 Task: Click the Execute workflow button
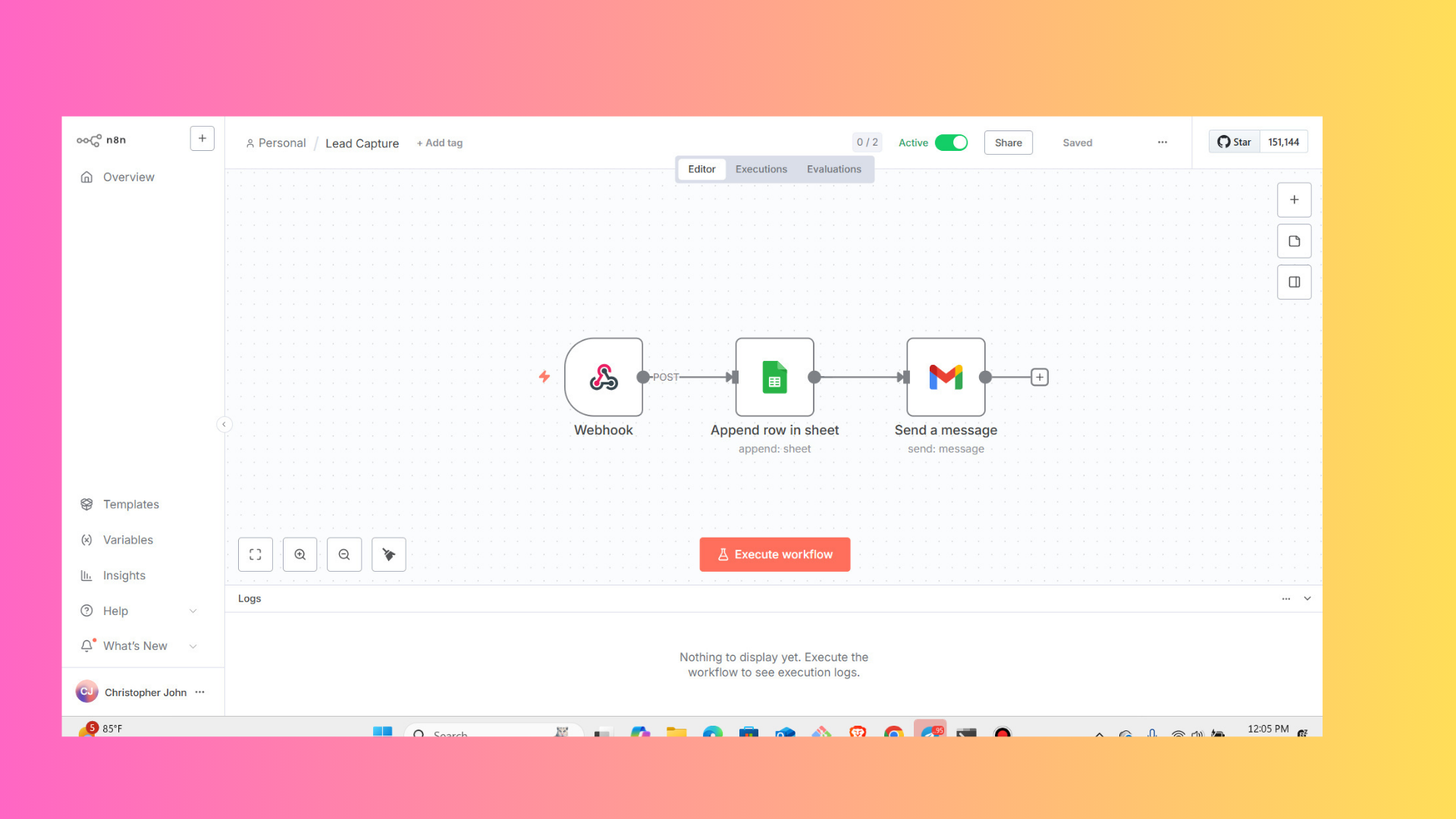click(x=774, y=554)
